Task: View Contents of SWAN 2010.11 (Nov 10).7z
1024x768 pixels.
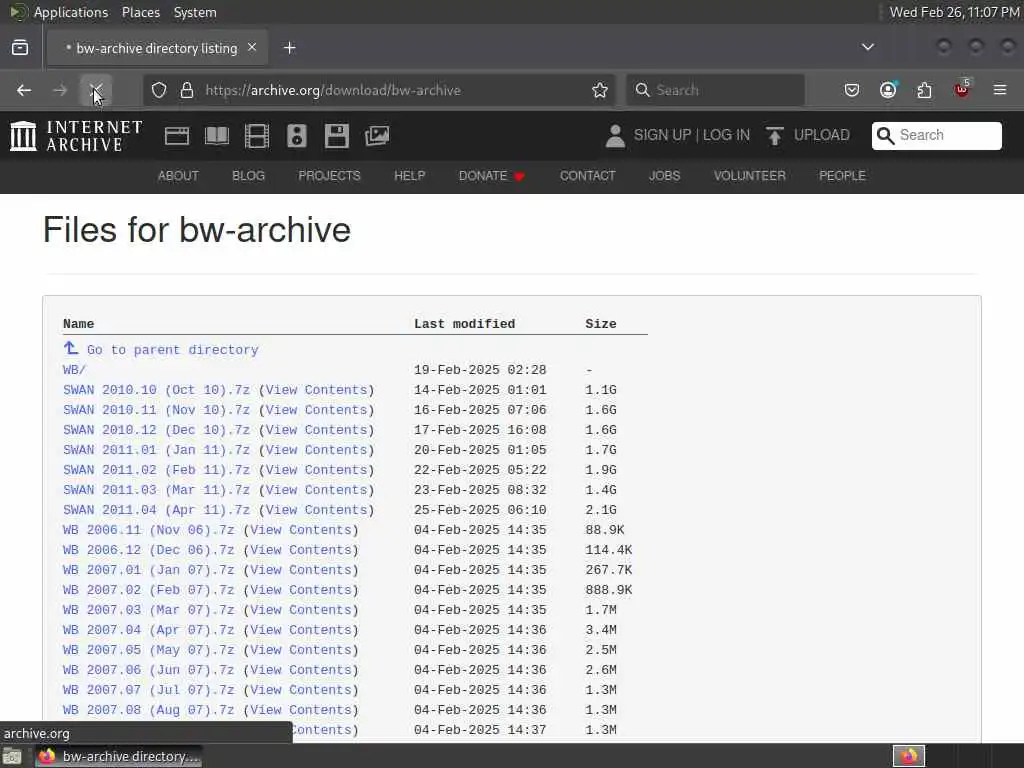Action: (x=317, y=410)
